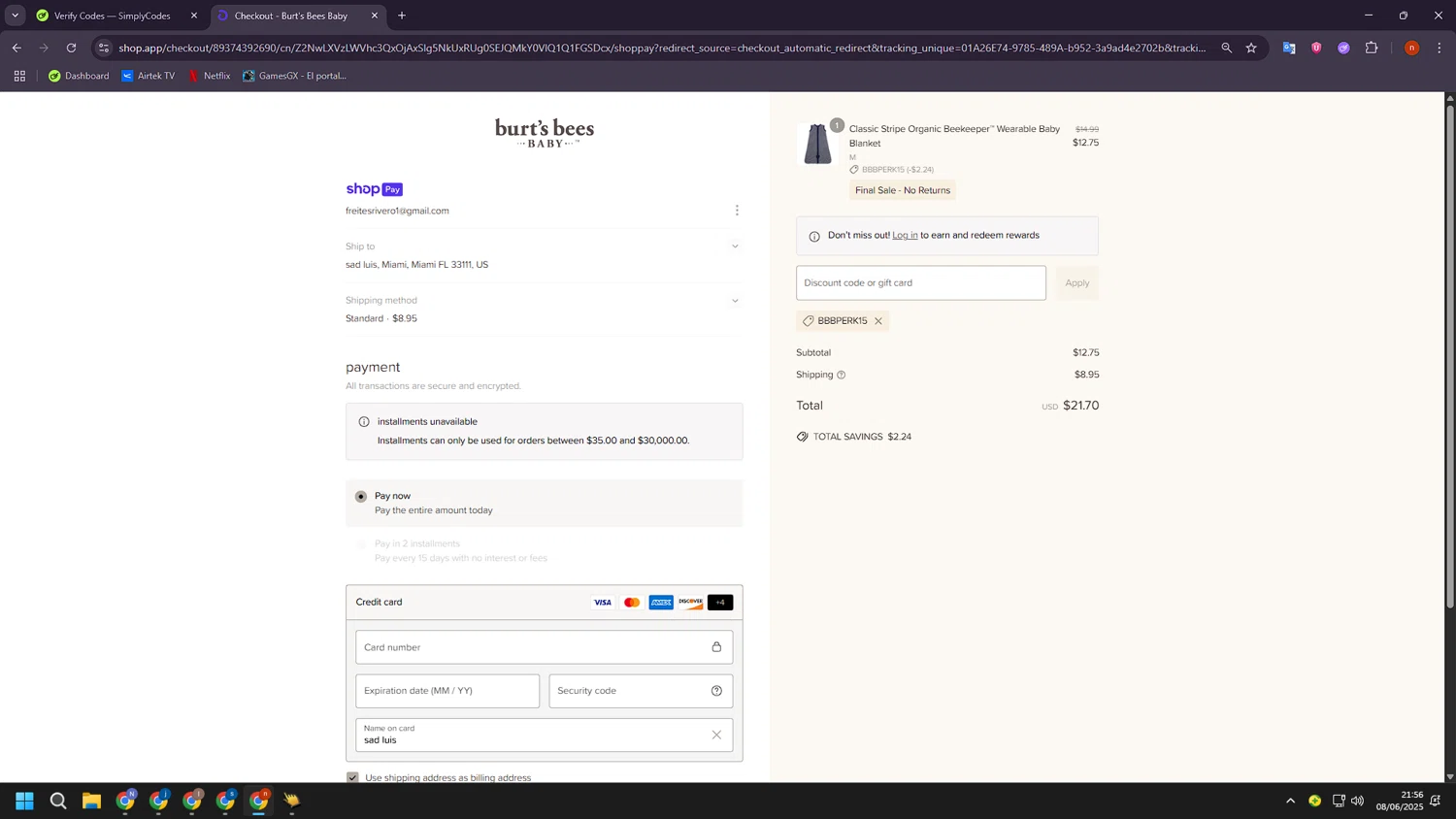
Task: Click the lock icon in Card number field
Action: 716,647
